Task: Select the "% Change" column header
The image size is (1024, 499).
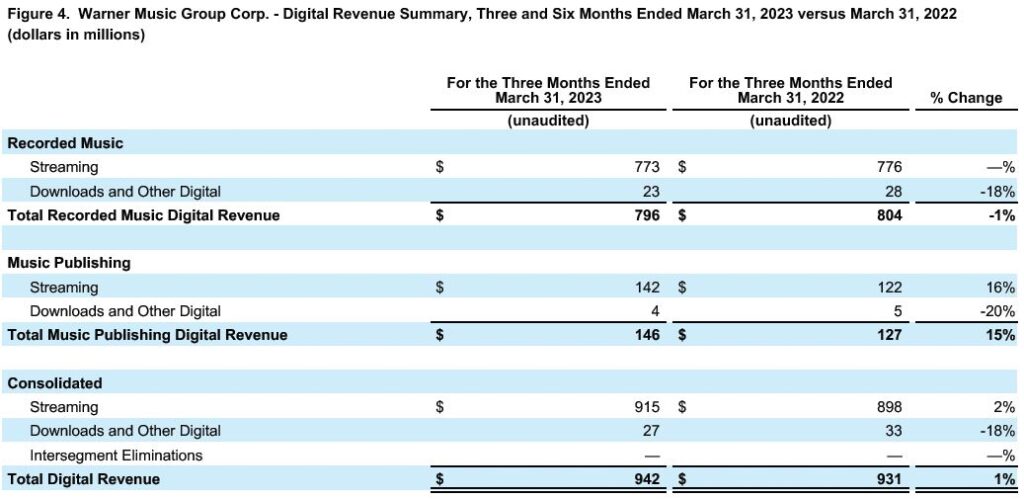Action: coord(968,98)
